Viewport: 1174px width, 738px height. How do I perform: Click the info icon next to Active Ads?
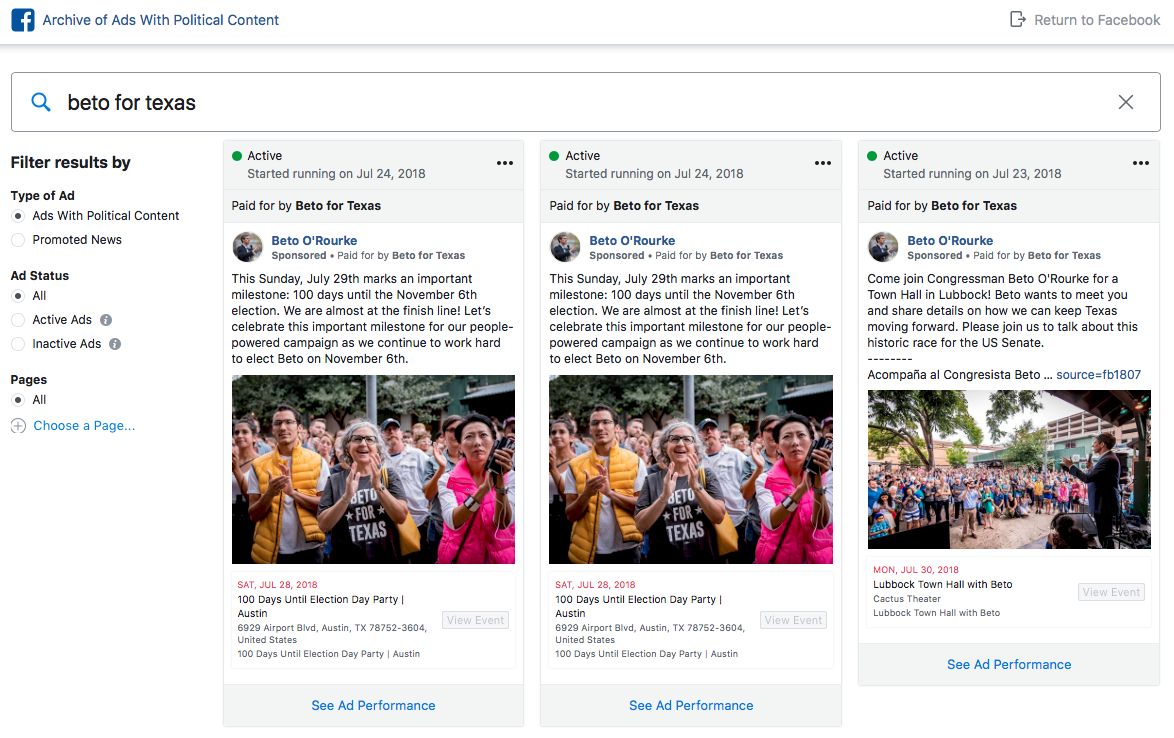(x=106, y=320)
